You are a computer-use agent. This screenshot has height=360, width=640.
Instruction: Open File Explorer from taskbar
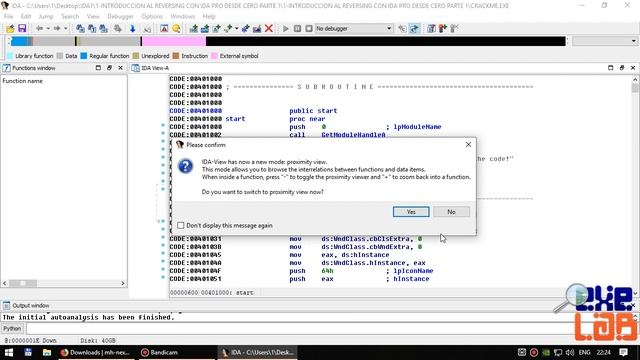[x=47, y=352]
